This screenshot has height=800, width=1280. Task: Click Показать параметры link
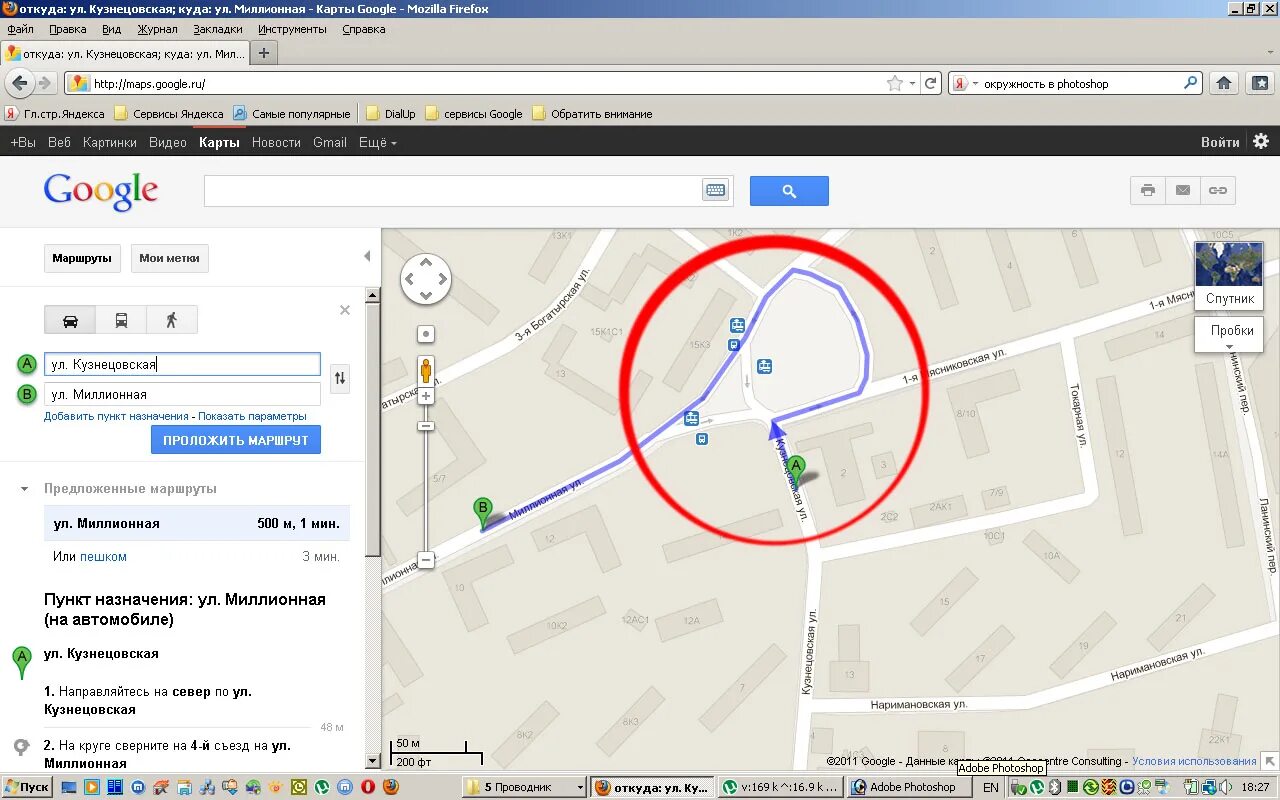coord(252,416)
